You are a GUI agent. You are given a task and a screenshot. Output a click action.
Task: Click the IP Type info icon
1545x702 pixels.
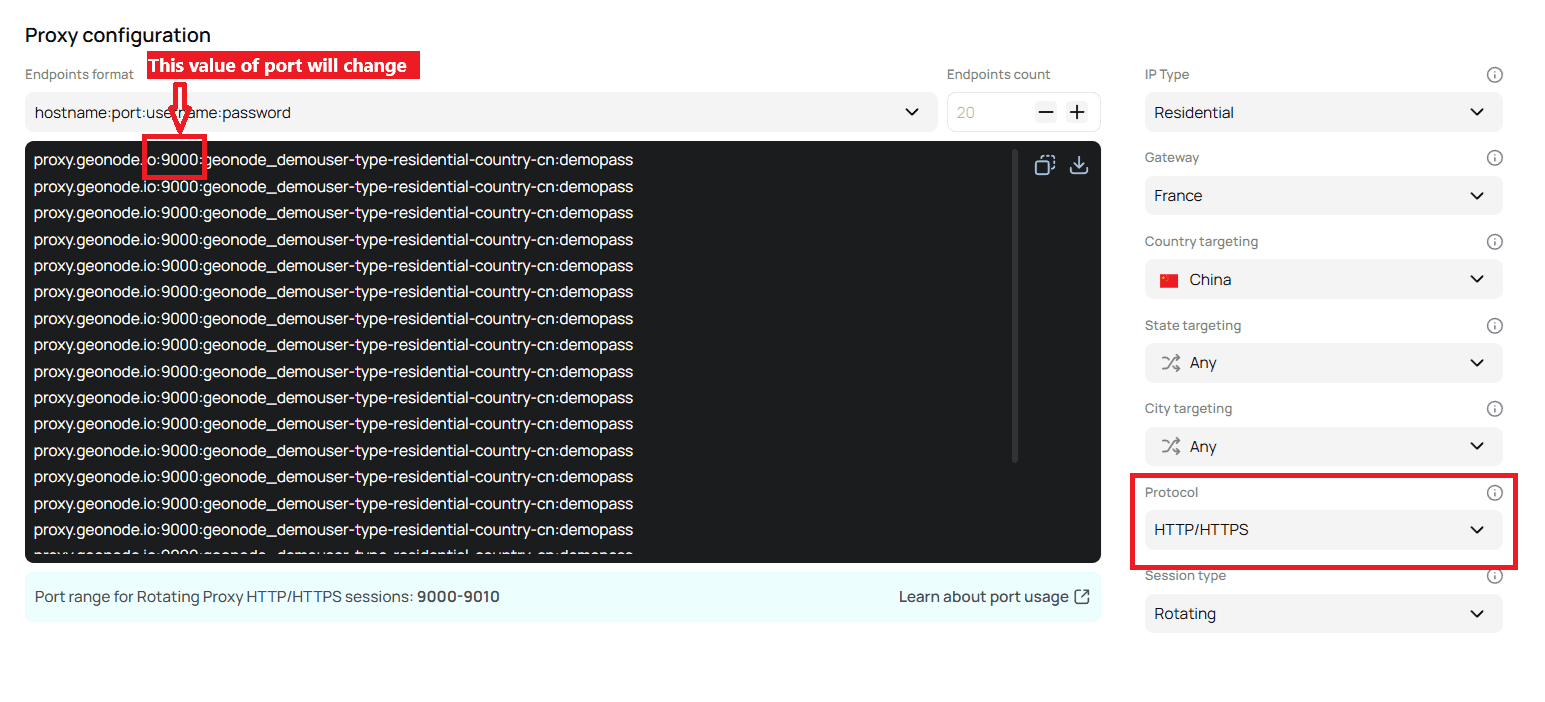tap(1494, 74)
